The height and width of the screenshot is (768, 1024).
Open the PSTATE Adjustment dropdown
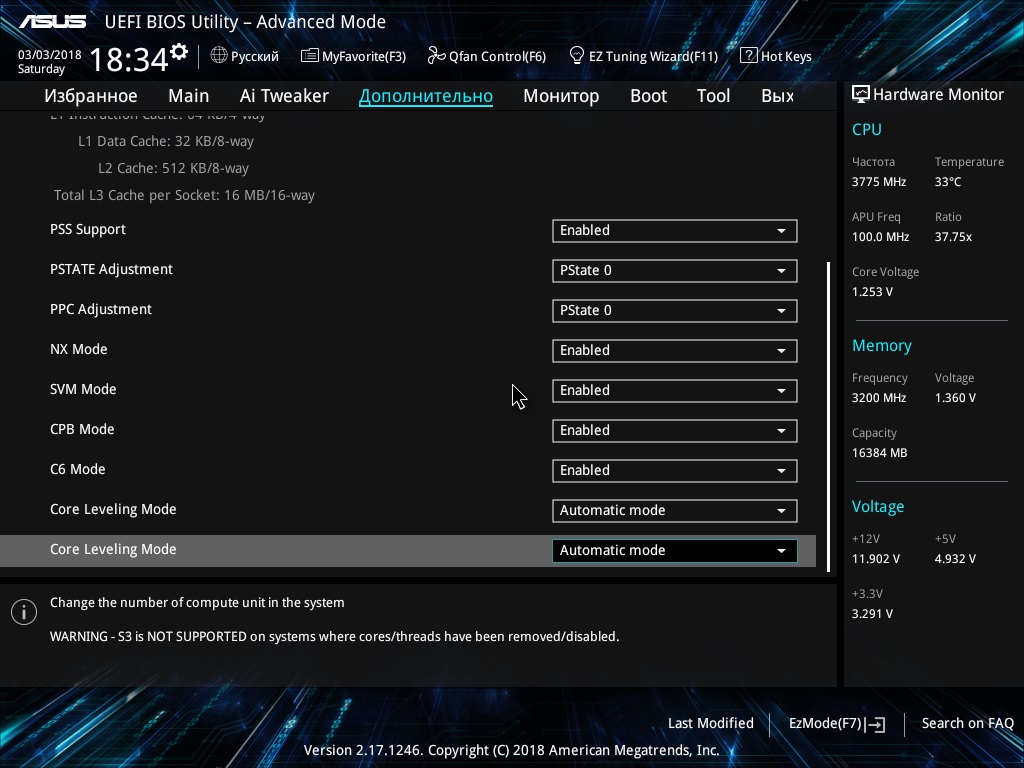(x=675, y=270)
